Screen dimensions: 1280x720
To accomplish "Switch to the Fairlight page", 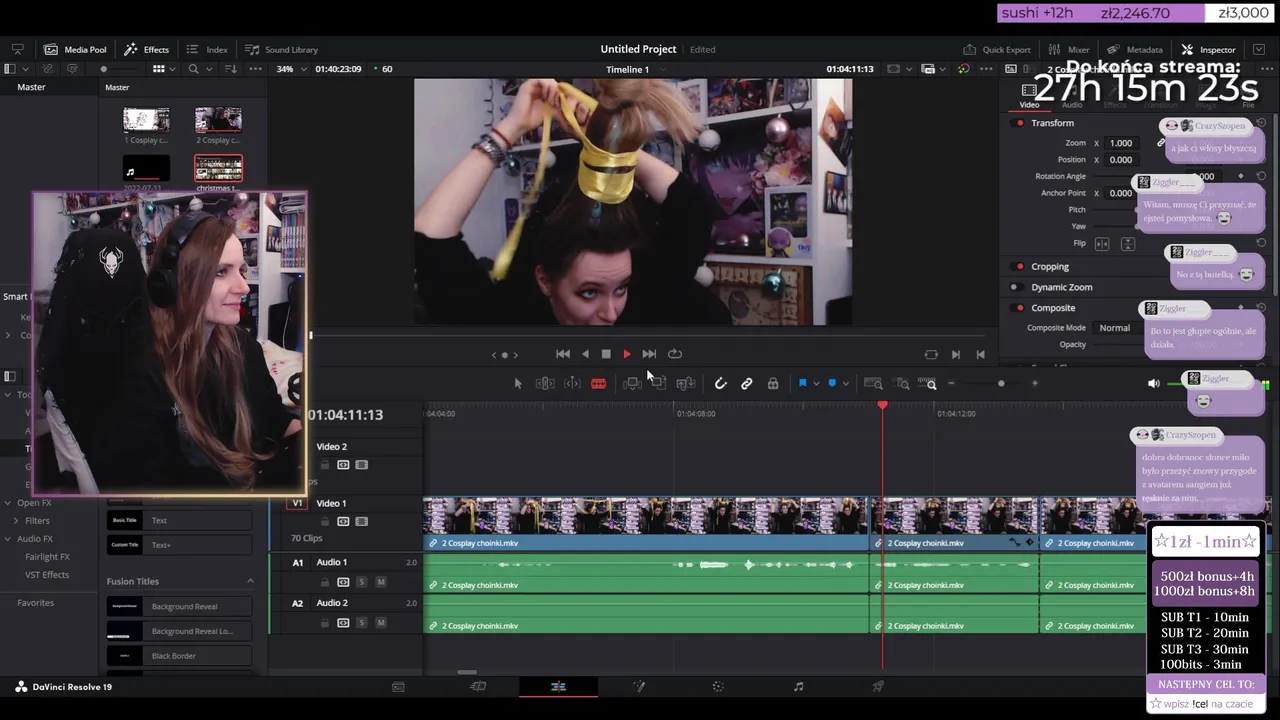I will tap(798, 687).
